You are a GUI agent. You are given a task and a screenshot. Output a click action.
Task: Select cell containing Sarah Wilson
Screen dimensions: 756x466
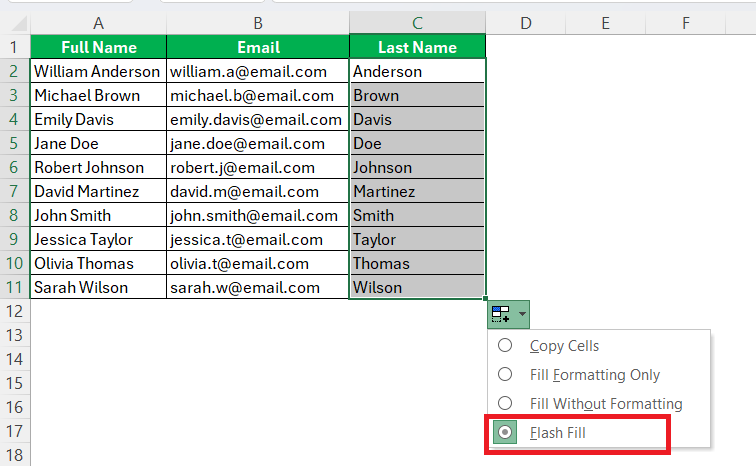pos(98,287)
